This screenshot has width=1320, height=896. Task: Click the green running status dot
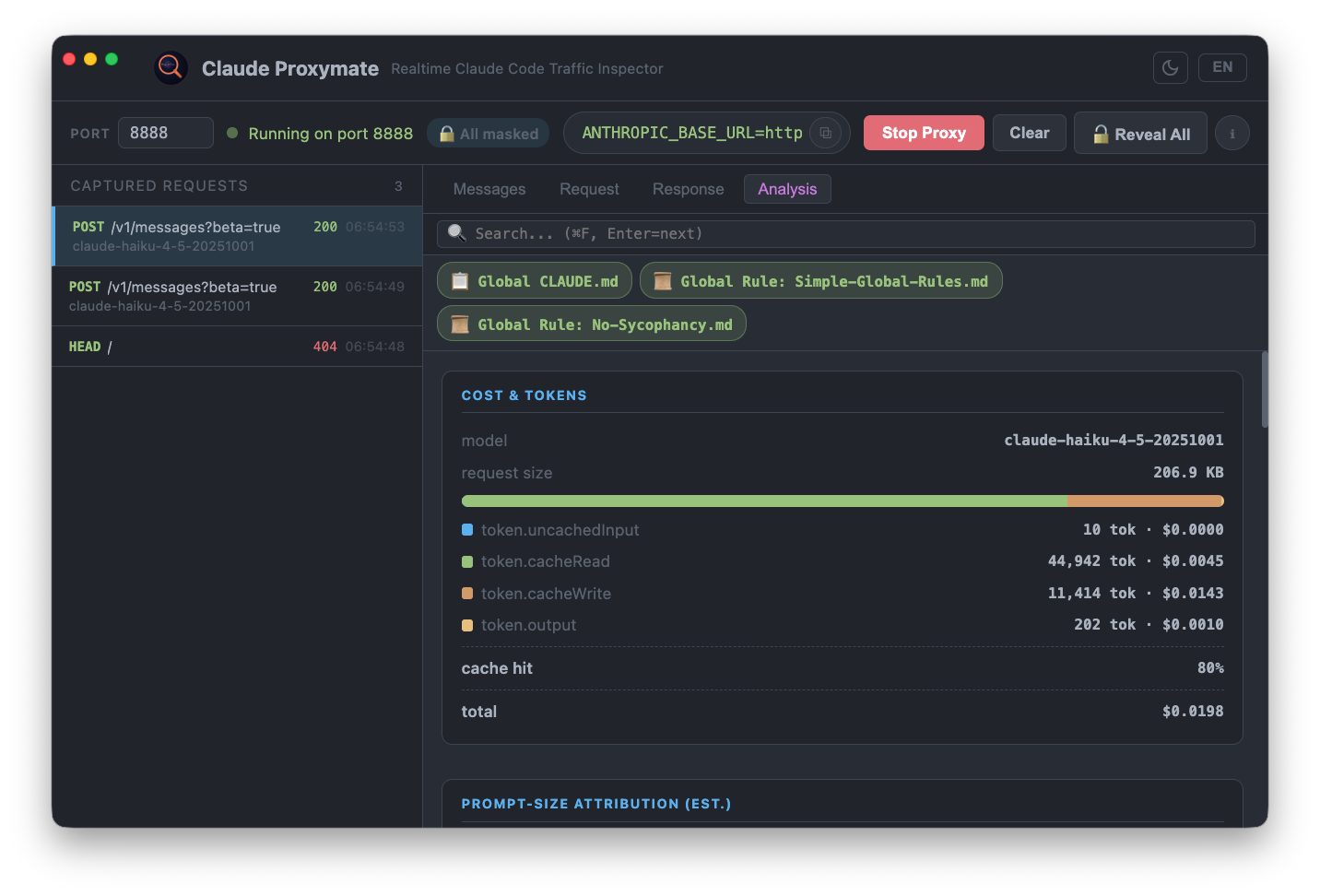coord(232,133)
